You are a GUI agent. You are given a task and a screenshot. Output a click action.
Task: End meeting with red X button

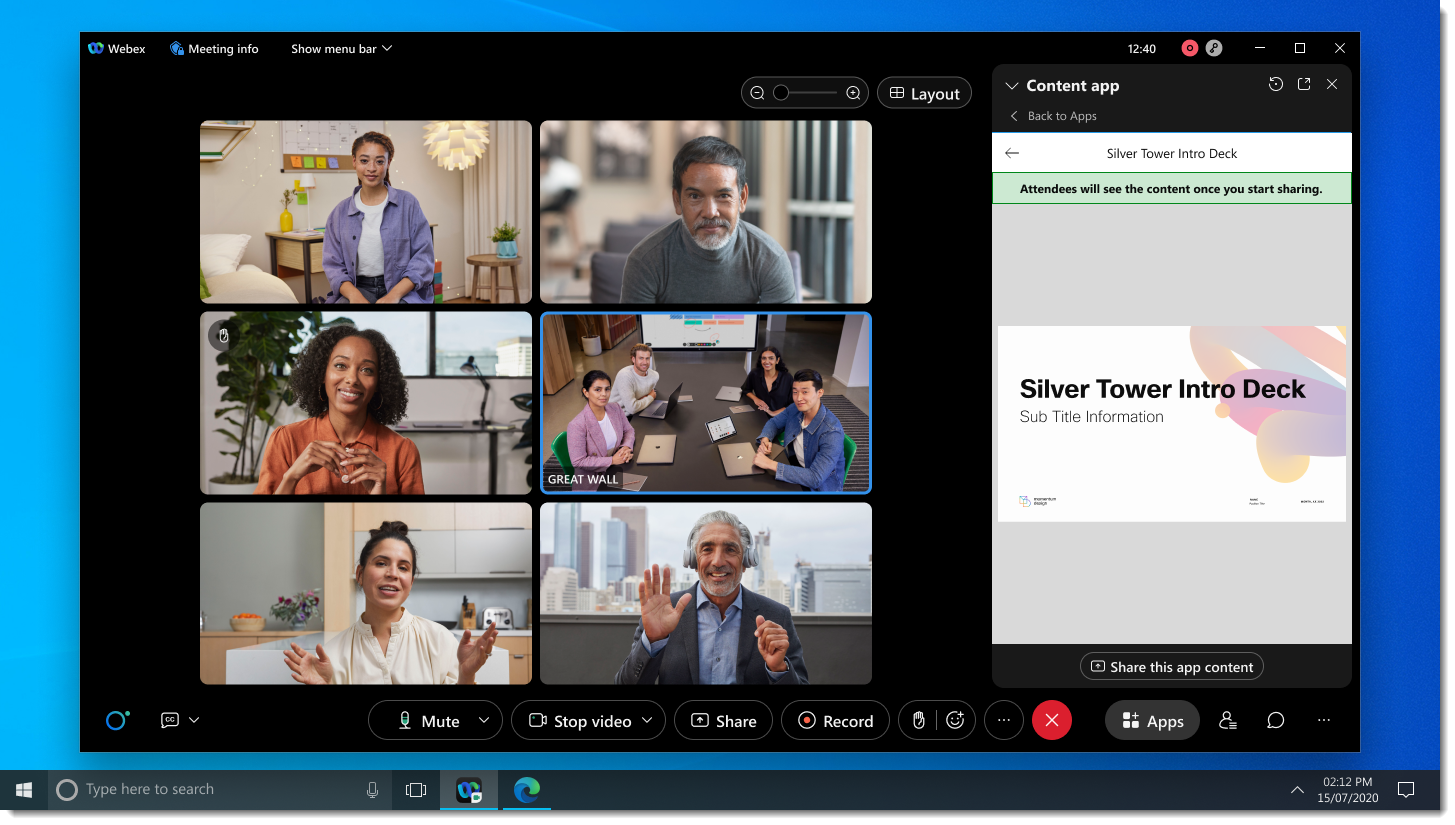click(x=1052, y=720)
